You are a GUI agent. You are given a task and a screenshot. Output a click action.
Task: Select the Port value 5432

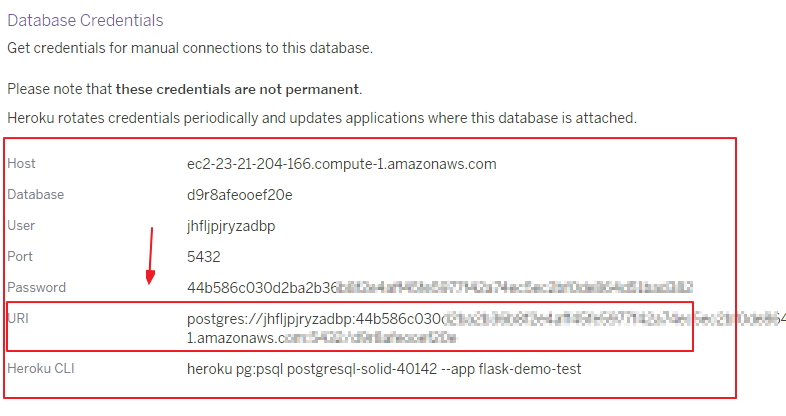pos(204,257)
